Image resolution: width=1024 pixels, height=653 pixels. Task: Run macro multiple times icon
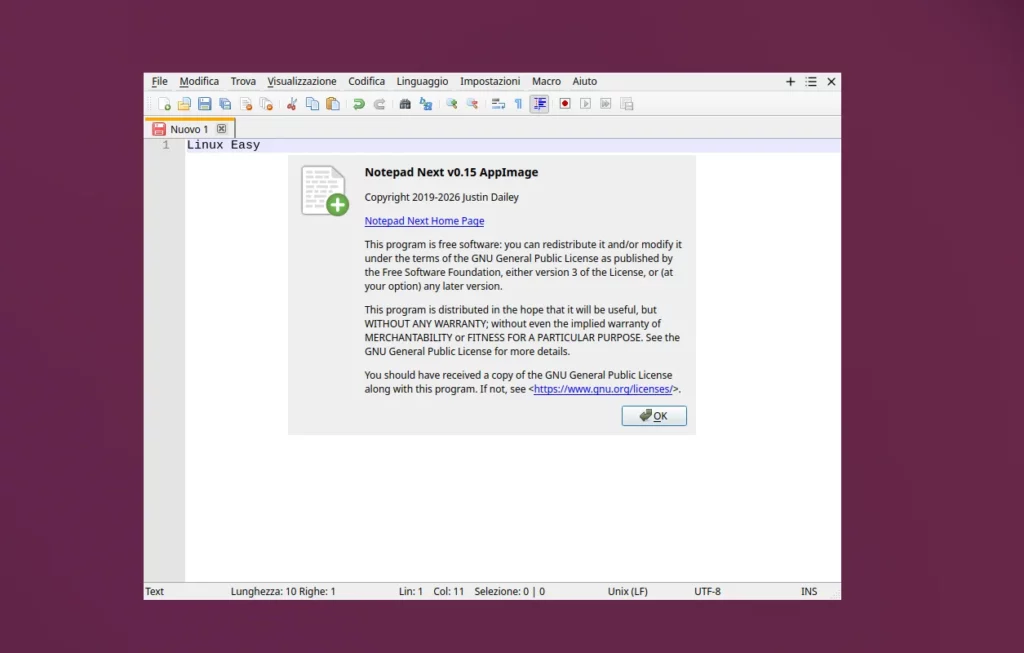point(606,104)
